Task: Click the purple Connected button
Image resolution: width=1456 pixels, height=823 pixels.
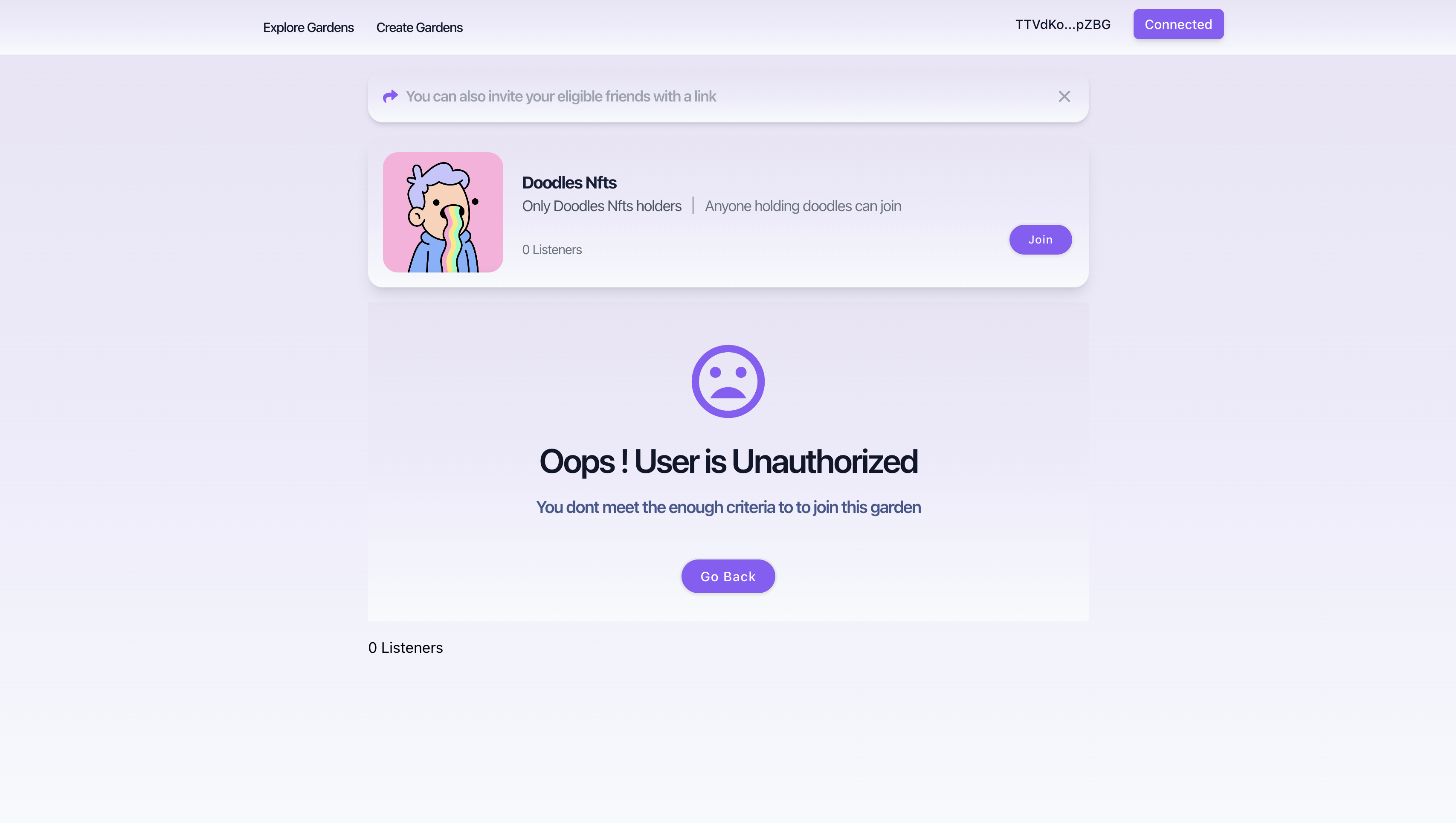Action: [x=1178, y=24]
